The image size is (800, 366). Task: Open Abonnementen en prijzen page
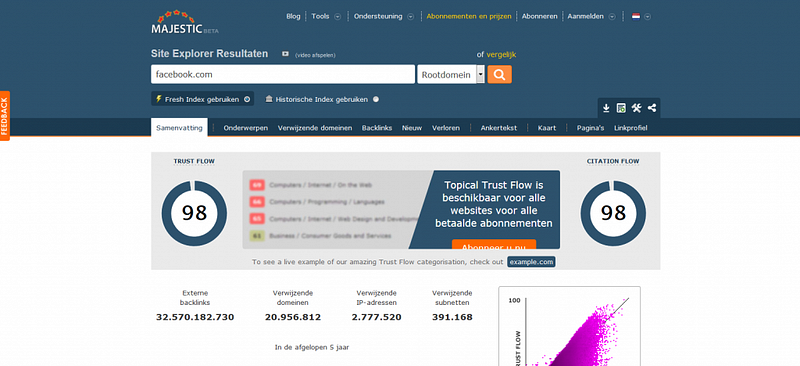click(x=469, y=16)
